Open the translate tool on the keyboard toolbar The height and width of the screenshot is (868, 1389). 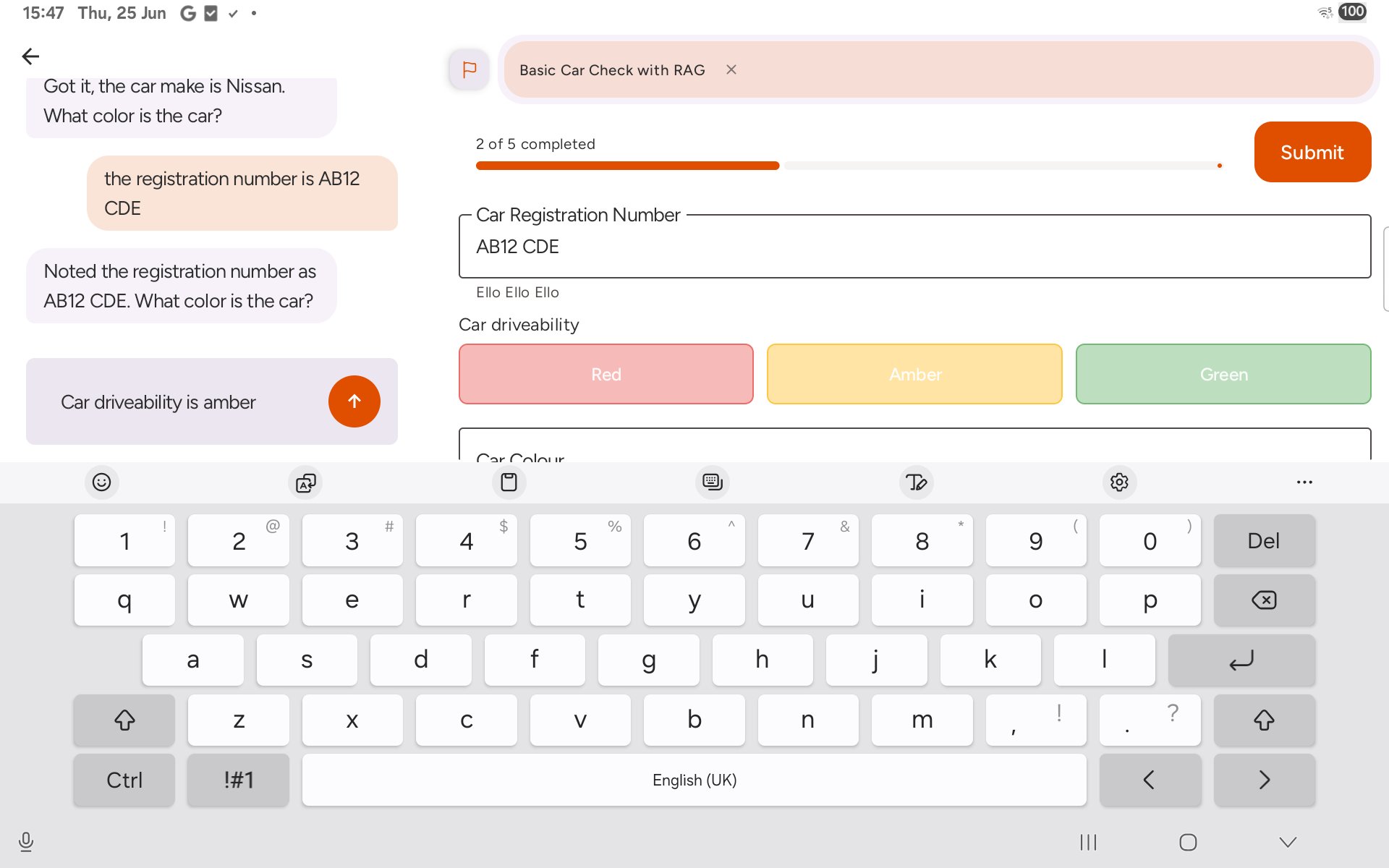coord(305,482)
